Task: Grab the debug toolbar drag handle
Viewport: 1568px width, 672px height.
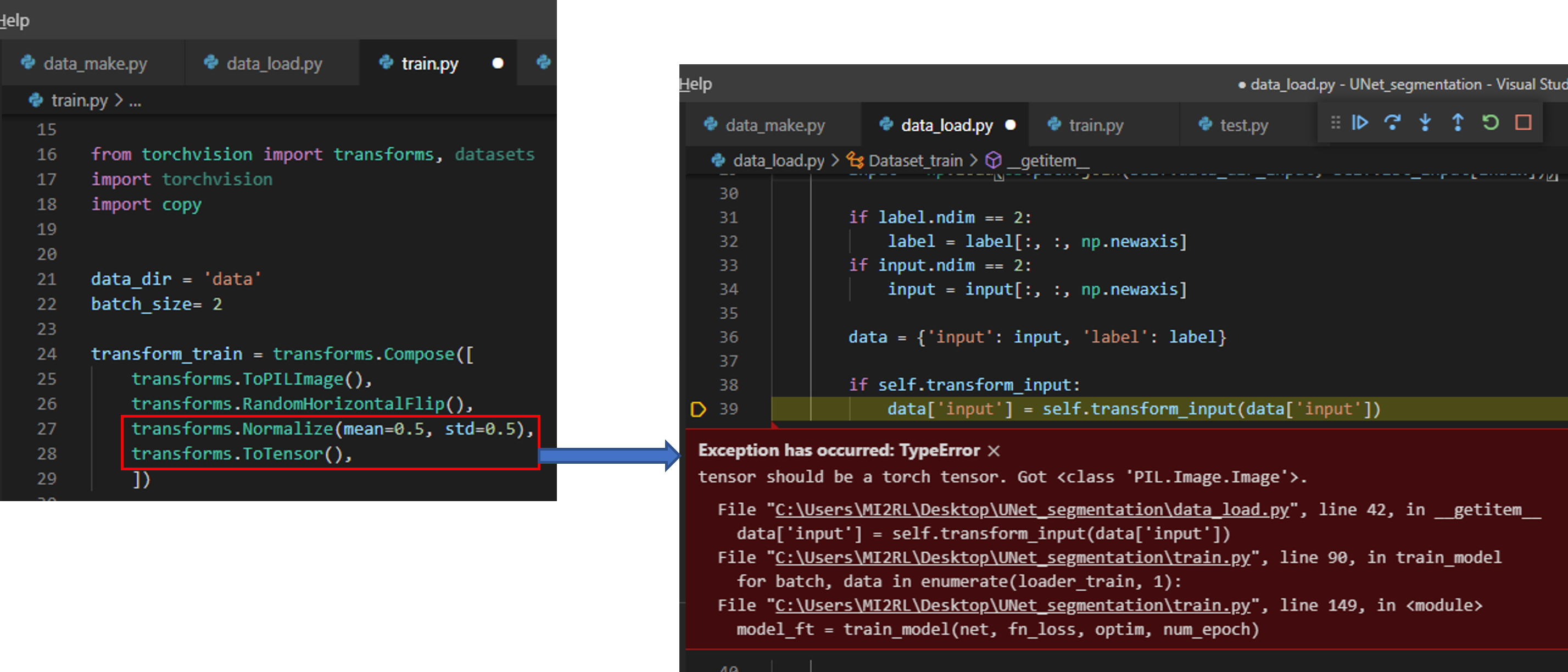Action: coord(1336,123)
